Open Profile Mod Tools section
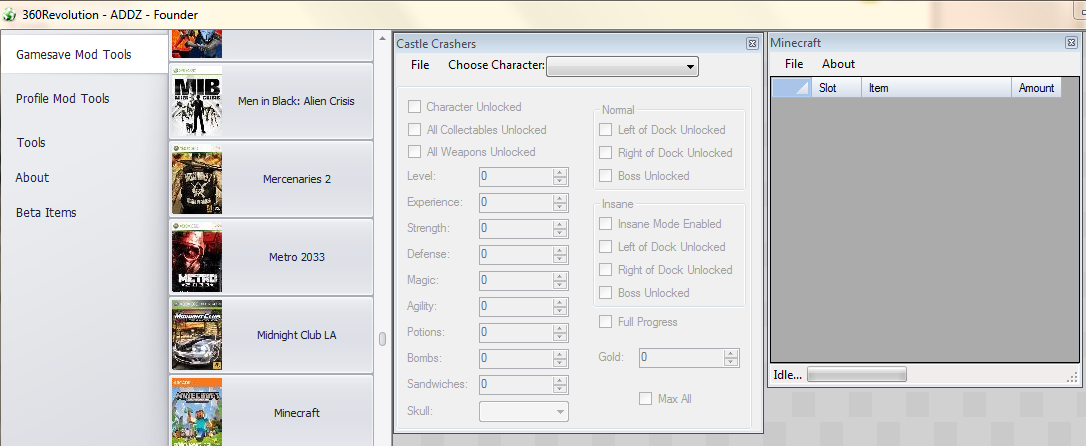This screenshot has height=446, width=1086. [63, 99]
